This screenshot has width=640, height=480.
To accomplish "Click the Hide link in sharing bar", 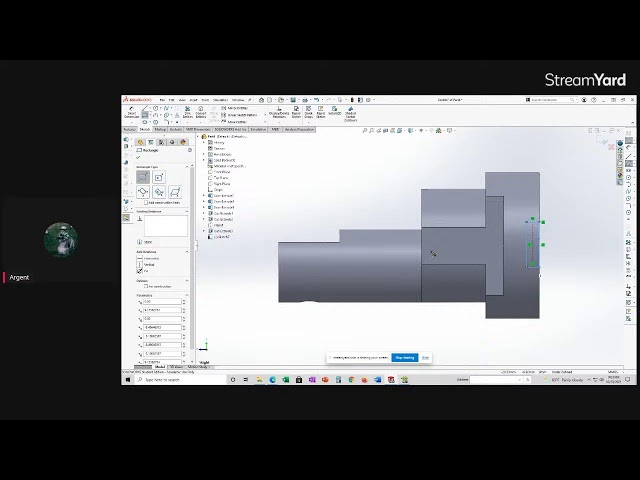I will point(425,358).
